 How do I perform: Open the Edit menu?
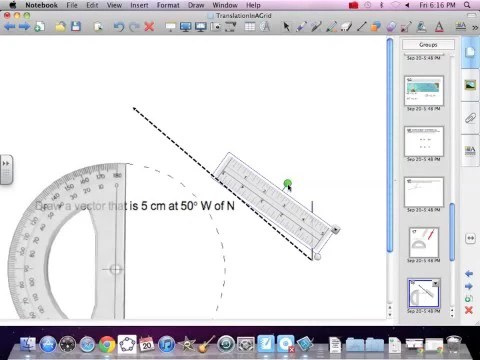point(92,5)
